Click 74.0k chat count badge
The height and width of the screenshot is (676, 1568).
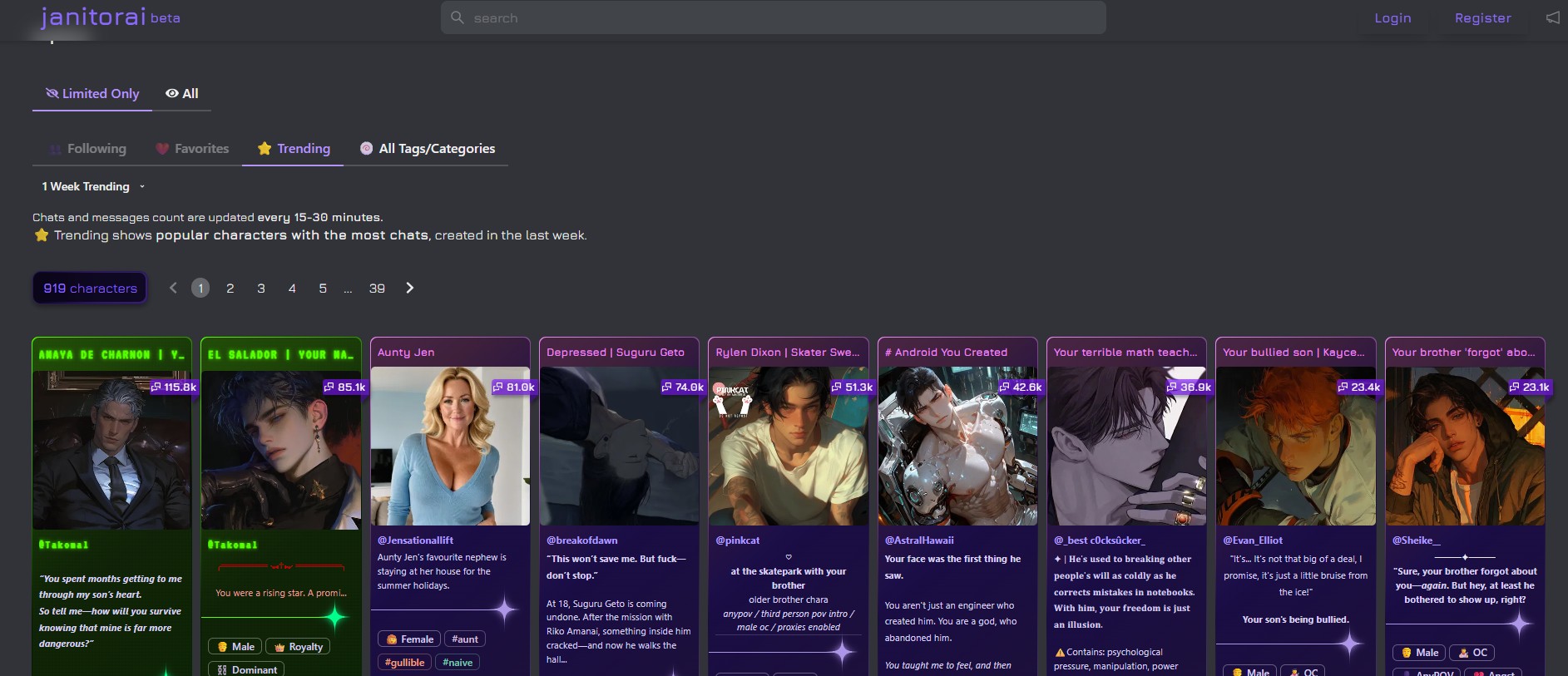point(682,387)
